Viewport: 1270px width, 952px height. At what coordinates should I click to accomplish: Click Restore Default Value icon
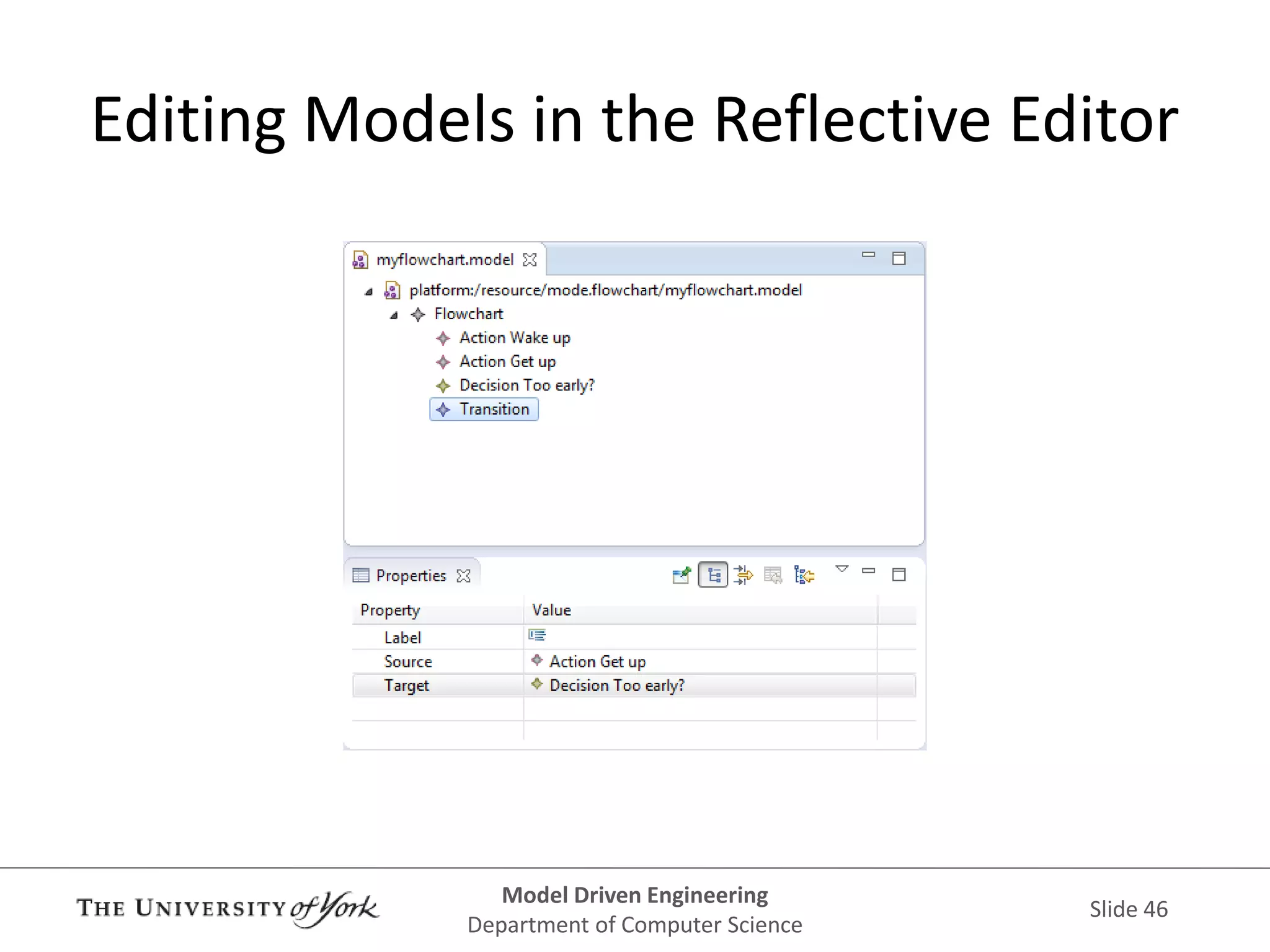click(x=773, y=575)
